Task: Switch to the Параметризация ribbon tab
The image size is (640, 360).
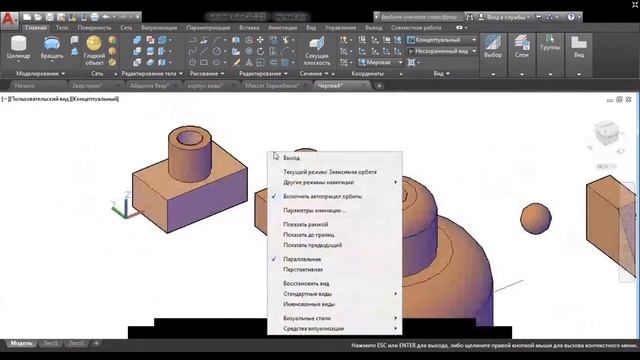Action: pos(208,28)
